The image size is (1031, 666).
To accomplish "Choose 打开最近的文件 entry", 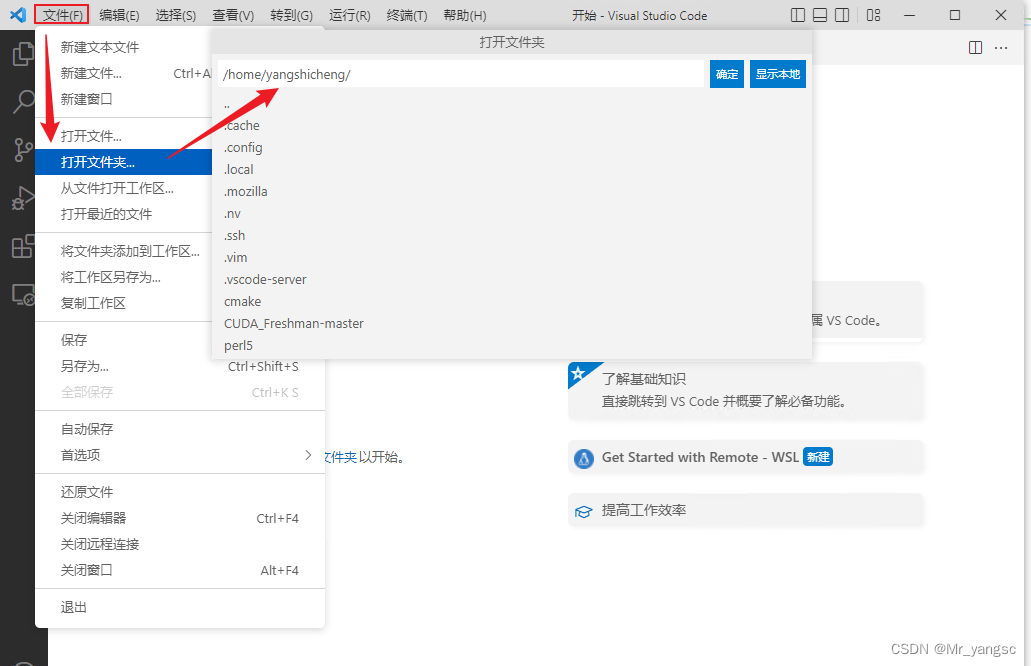I will [124, 214].
